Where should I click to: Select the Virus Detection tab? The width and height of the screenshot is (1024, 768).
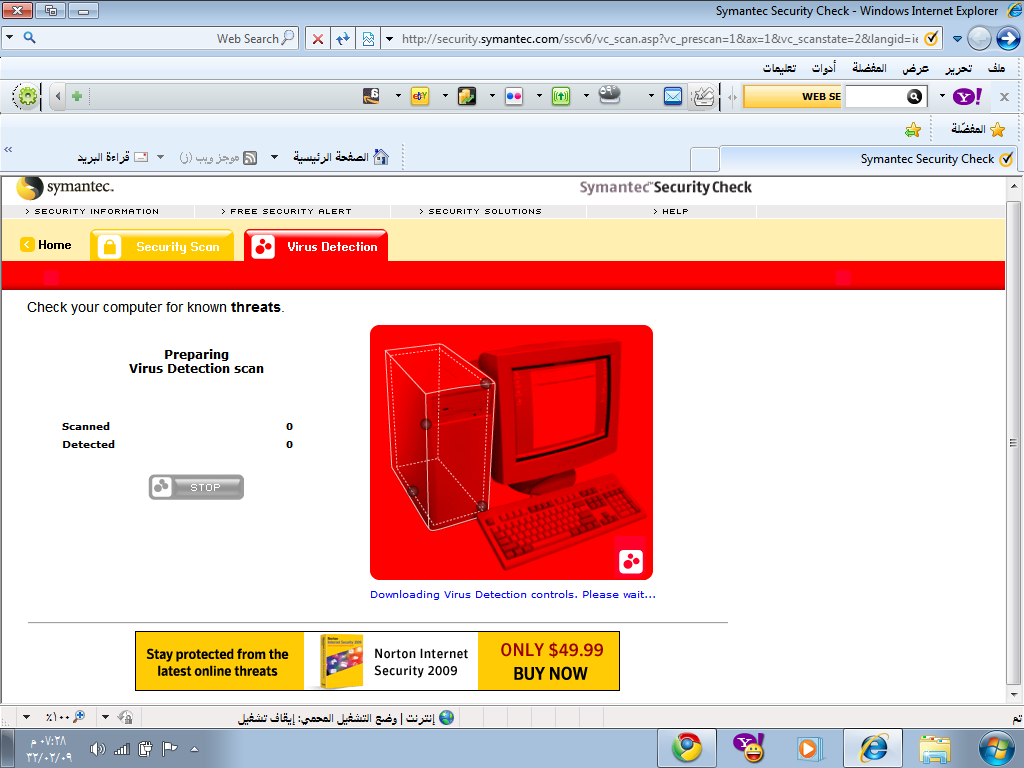[x=316, y=246]
